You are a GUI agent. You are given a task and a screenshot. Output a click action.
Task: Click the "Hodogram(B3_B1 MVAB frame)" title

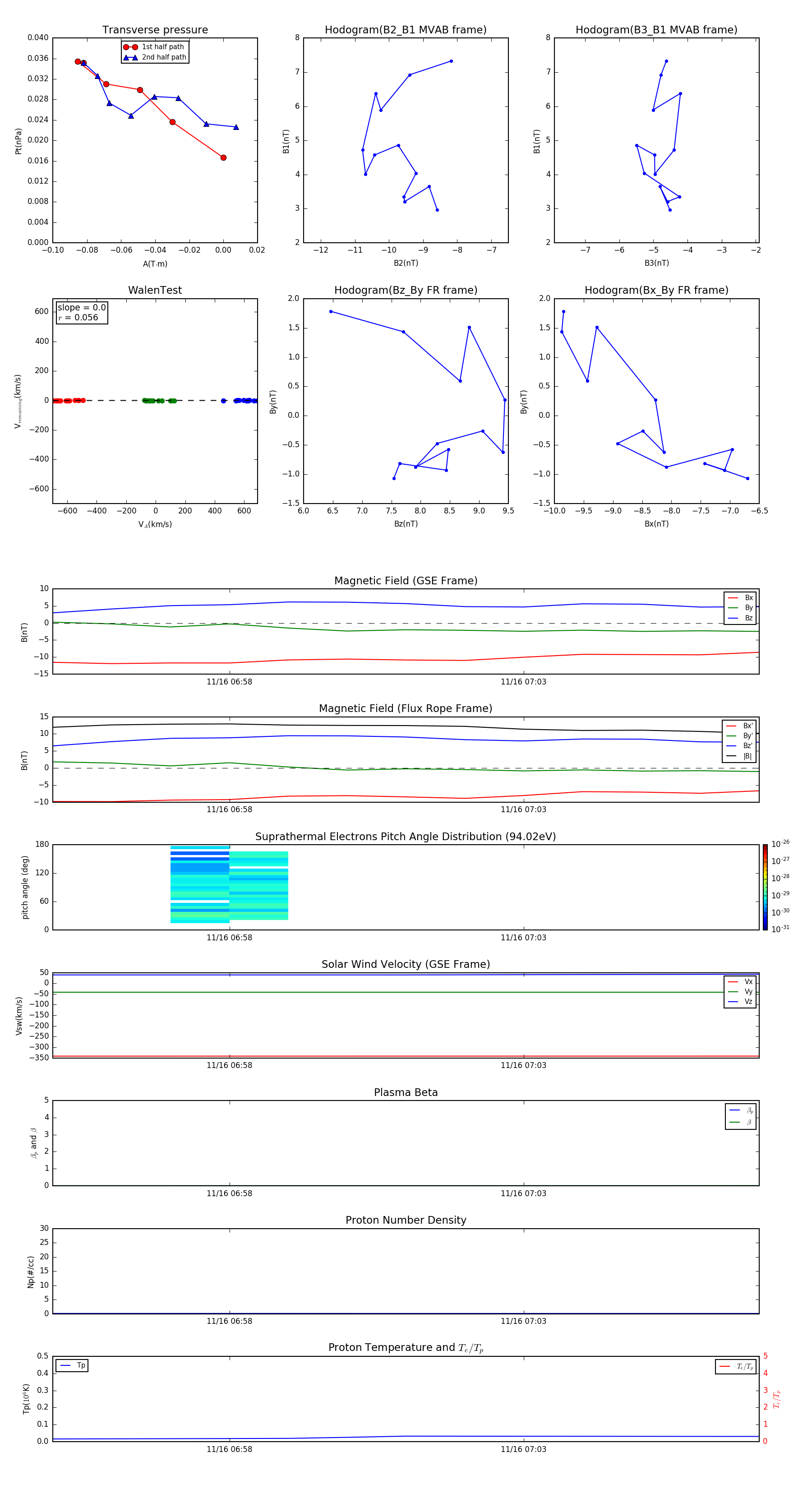pyautogui.click(x=656, y=30)
